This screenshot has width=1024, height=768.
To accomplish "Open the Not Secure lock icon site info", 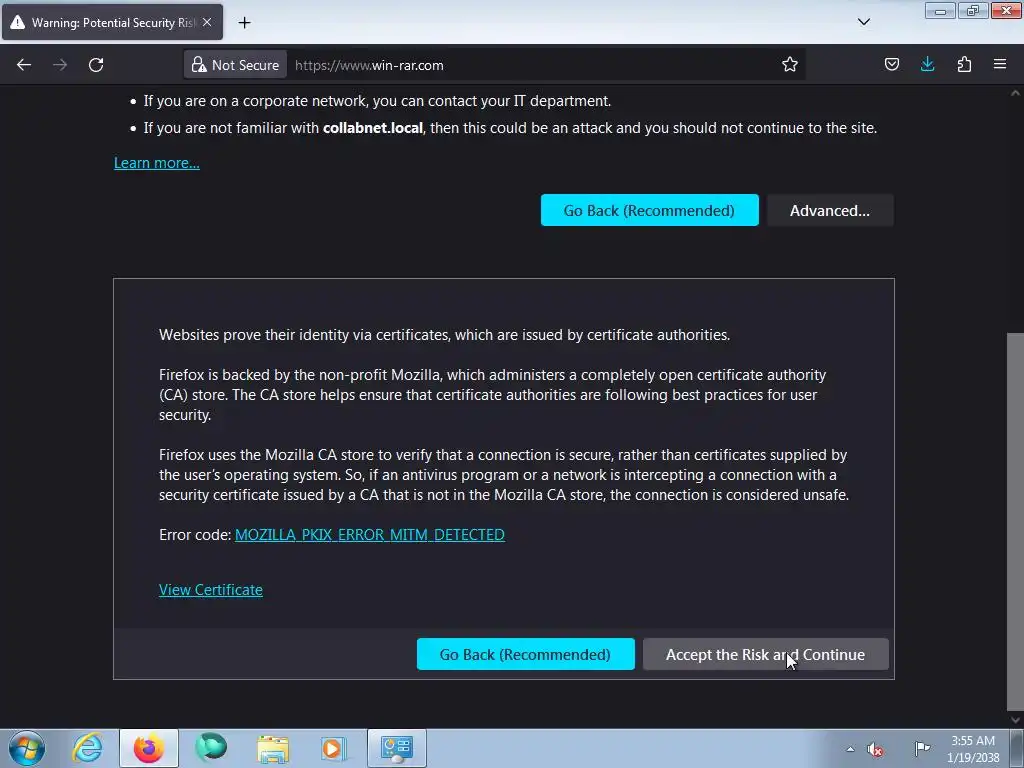I will tap(235, 65).
